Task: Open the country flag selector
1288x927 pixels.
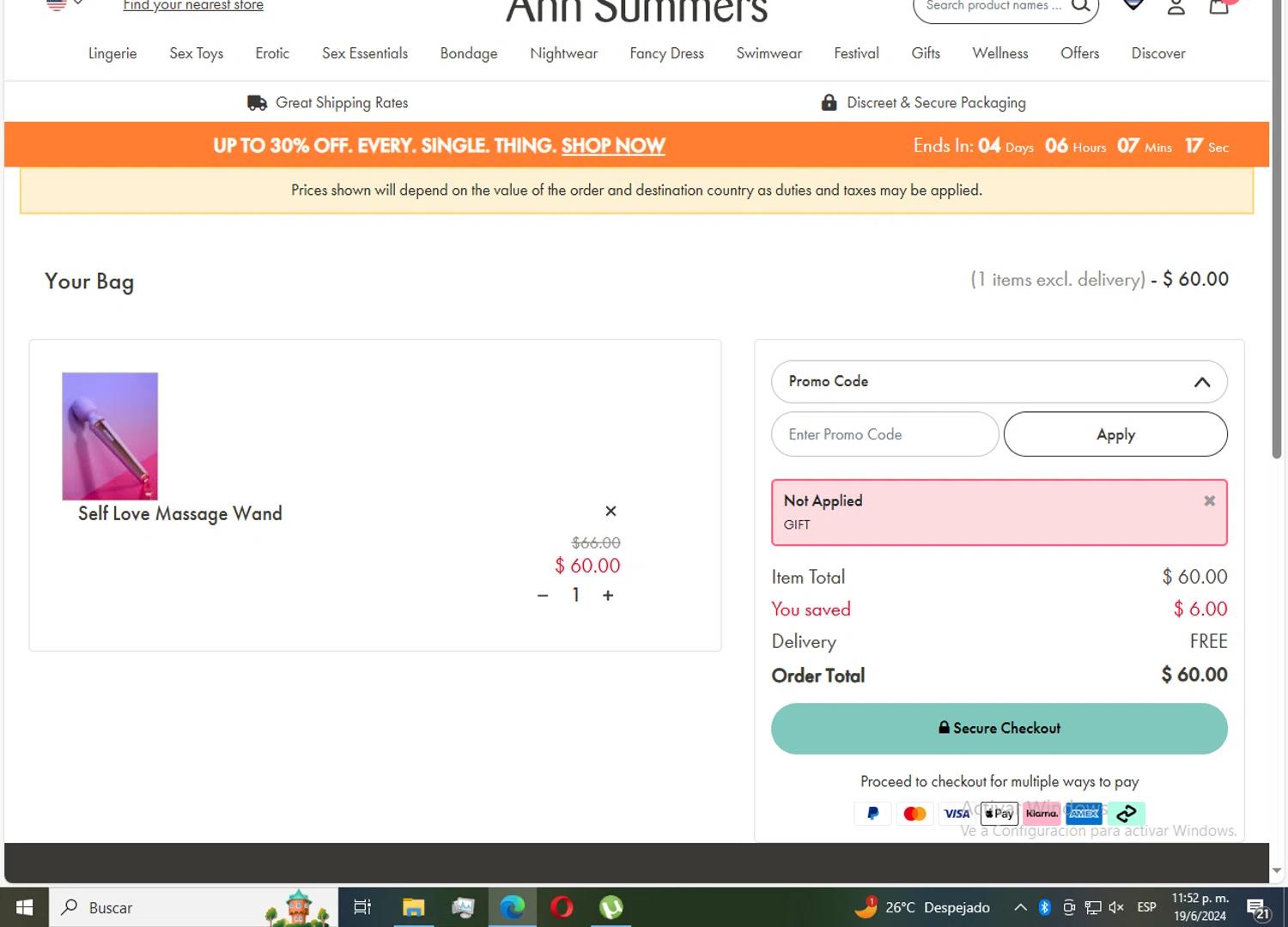Action: coord(64,3)
